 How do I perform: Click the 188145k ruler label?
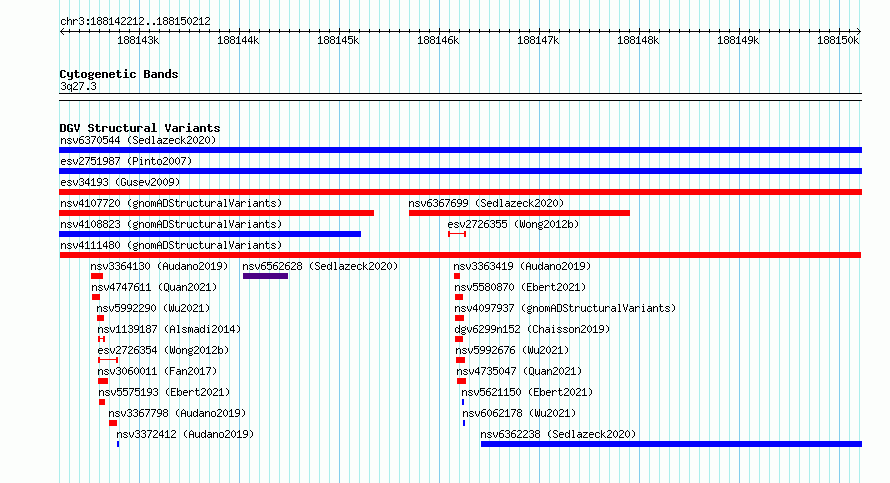(338, 40)
